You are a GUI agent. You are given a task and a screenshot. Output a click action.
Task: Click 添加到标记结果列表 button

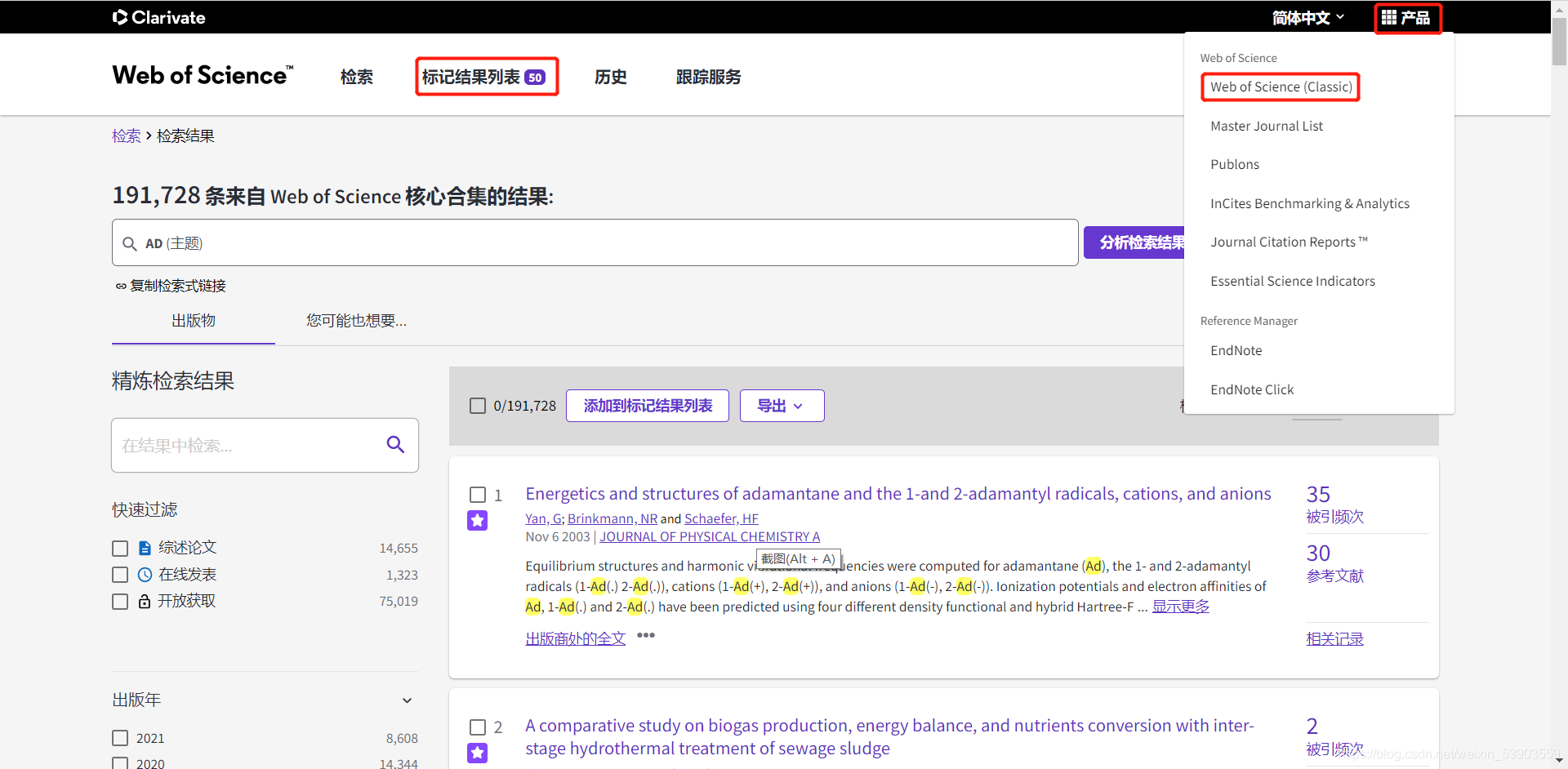coord(648,406)
